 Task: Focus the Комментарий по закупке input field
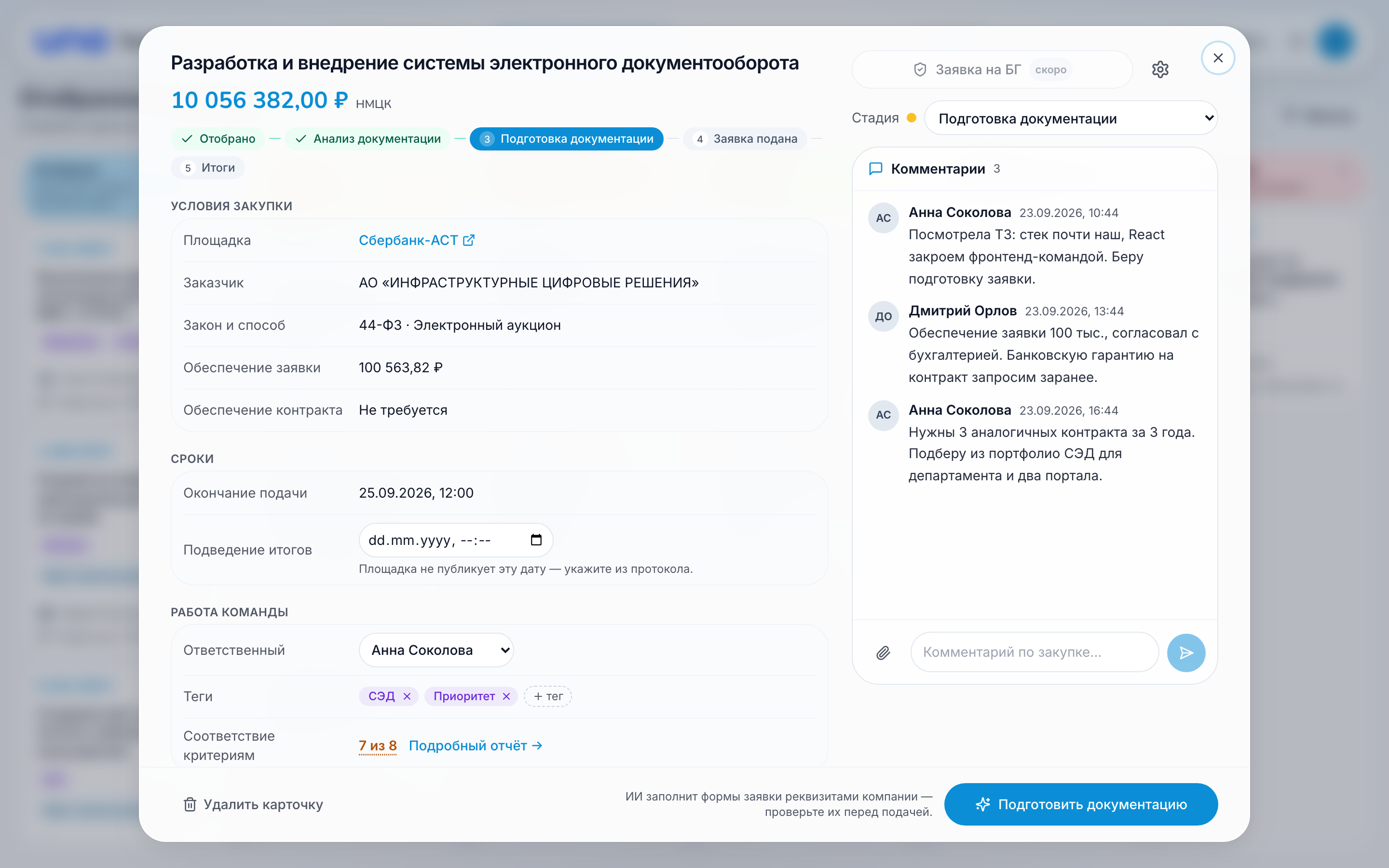pyautogui.click(x=1035, y=652)
